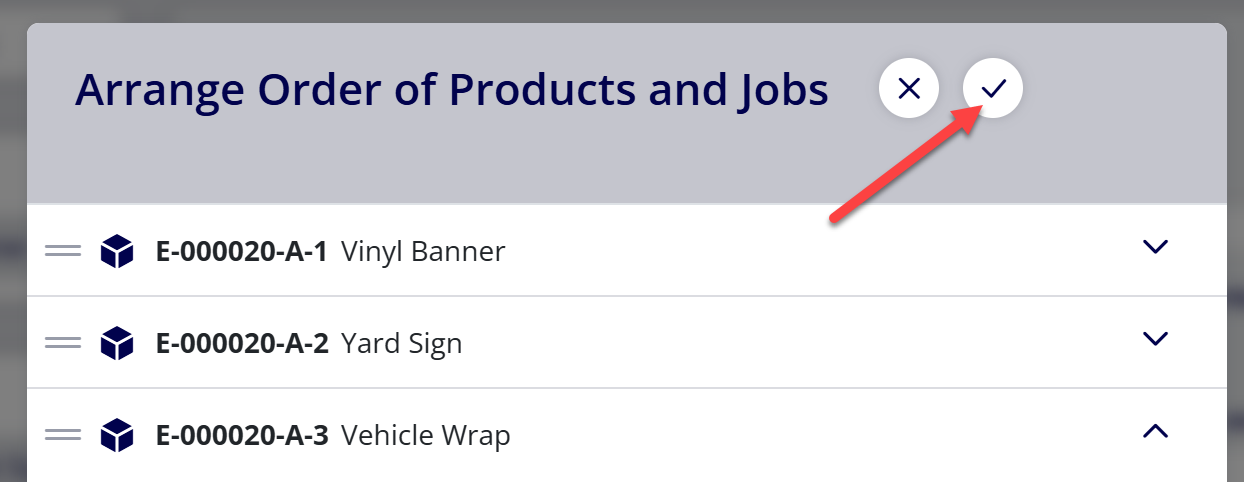Expand the Yard Sign product chevron
Image resolution: width=1244 pixels, height=482 pixels.
(1155, 339)
